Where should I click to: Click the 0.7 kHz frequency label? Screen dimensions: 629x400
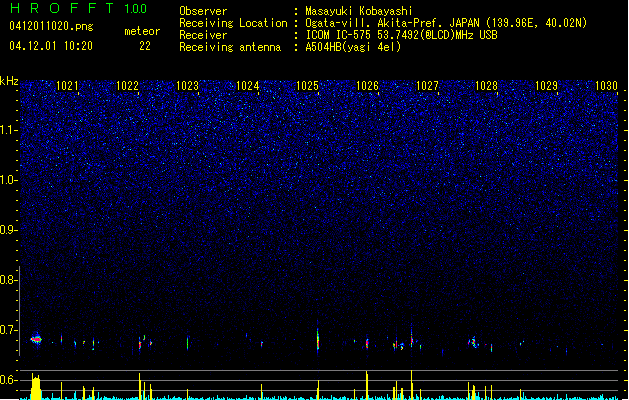(x=8, y=330)
